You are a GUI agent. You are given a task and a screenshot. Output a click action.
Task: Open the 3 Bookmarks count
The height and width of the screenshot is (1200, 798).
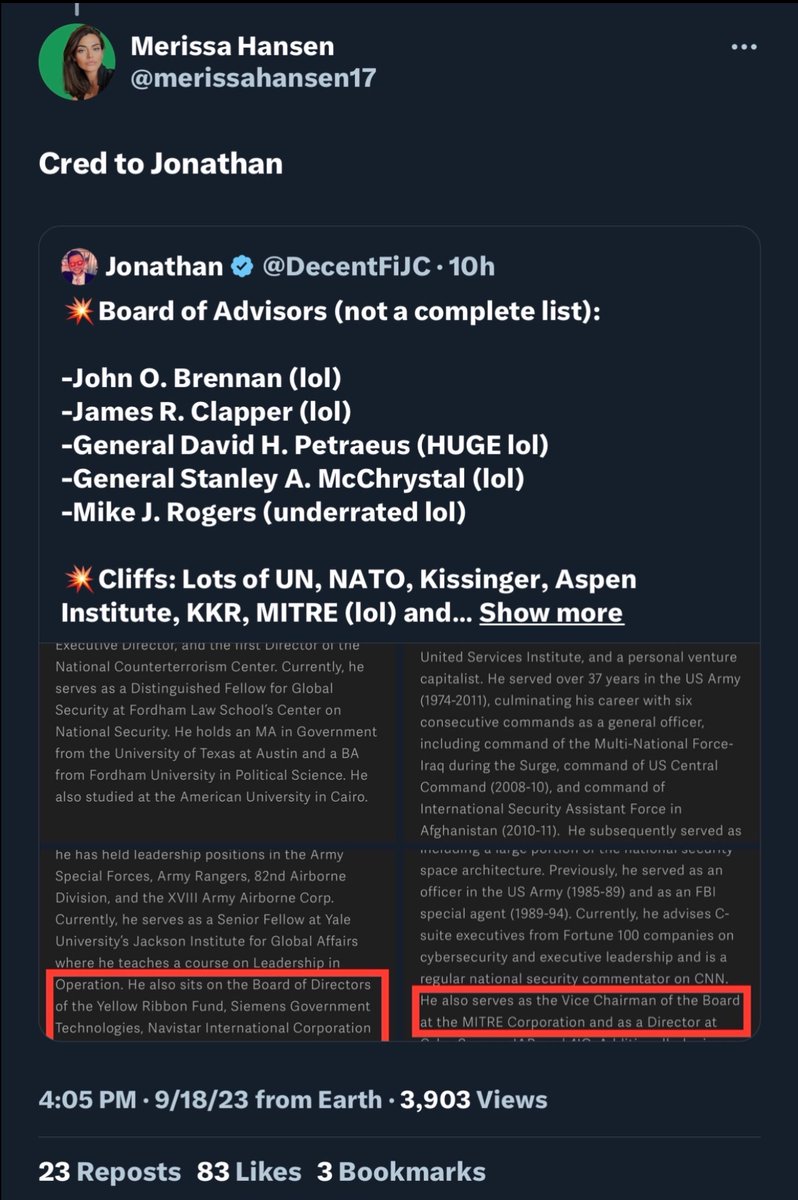[x=401, y=1172]
